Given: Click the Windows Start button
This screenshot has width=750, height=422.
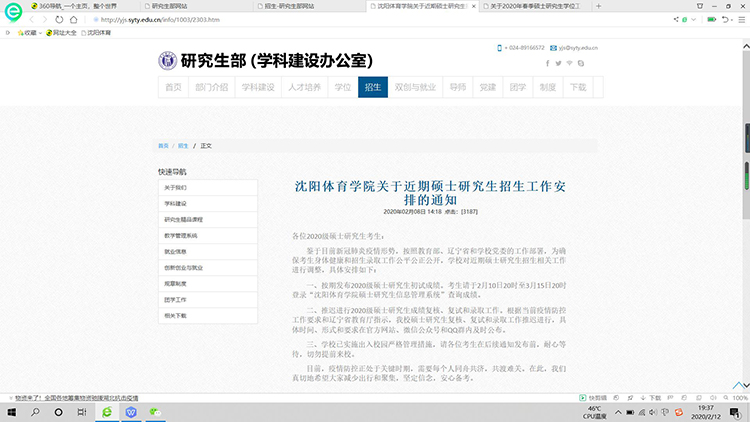Looking at the screenshot, I should click(10, 412).
